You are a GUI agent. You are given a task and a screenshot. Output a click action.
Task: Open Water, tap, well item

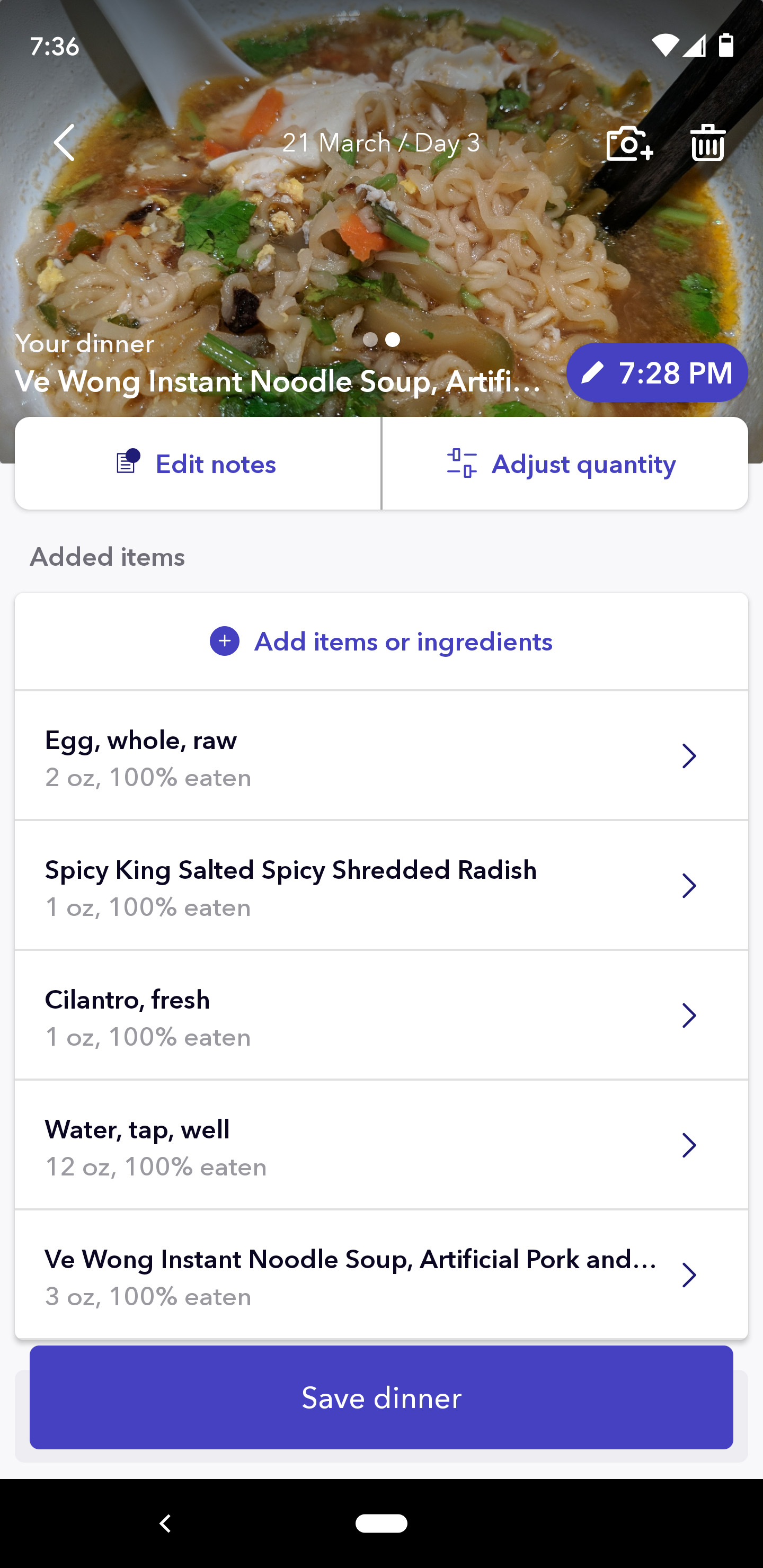[366, 1146]
